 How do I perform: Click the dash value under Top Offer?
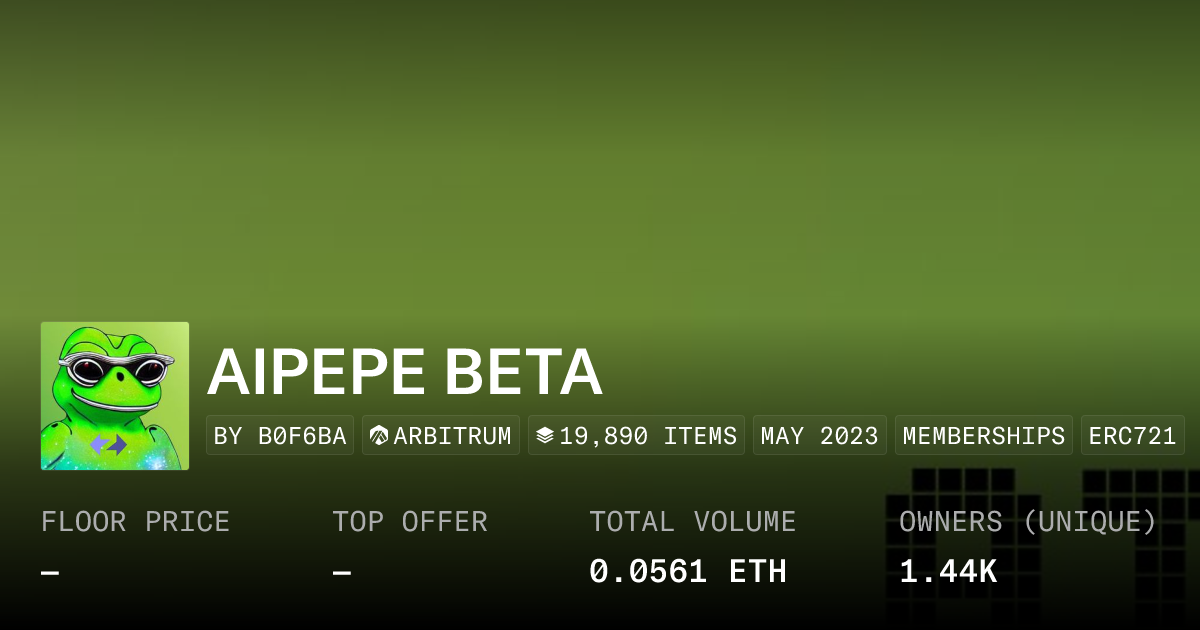342,573
